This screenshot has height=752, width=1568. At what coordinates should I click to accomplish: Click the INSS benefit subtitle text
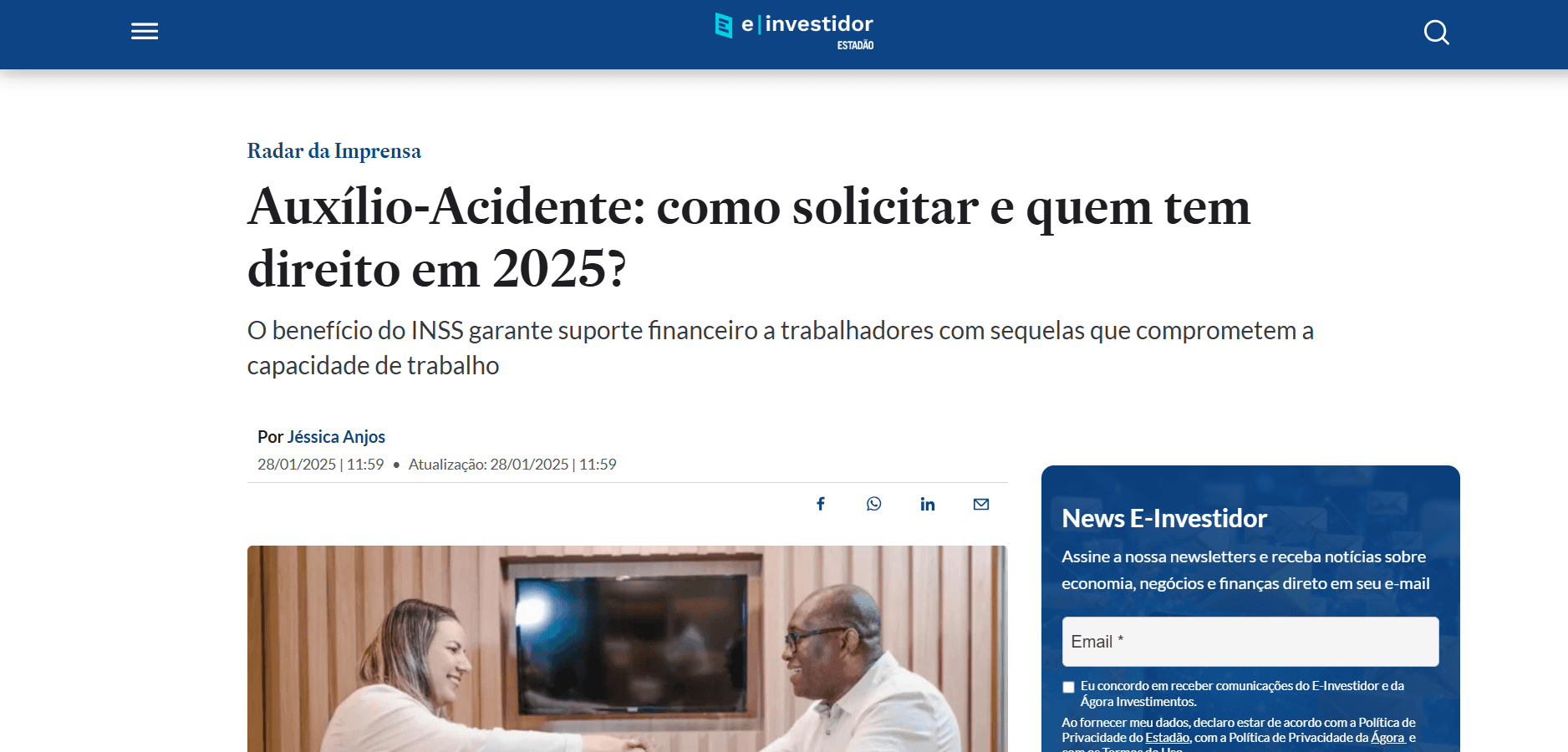coord(781,348)
